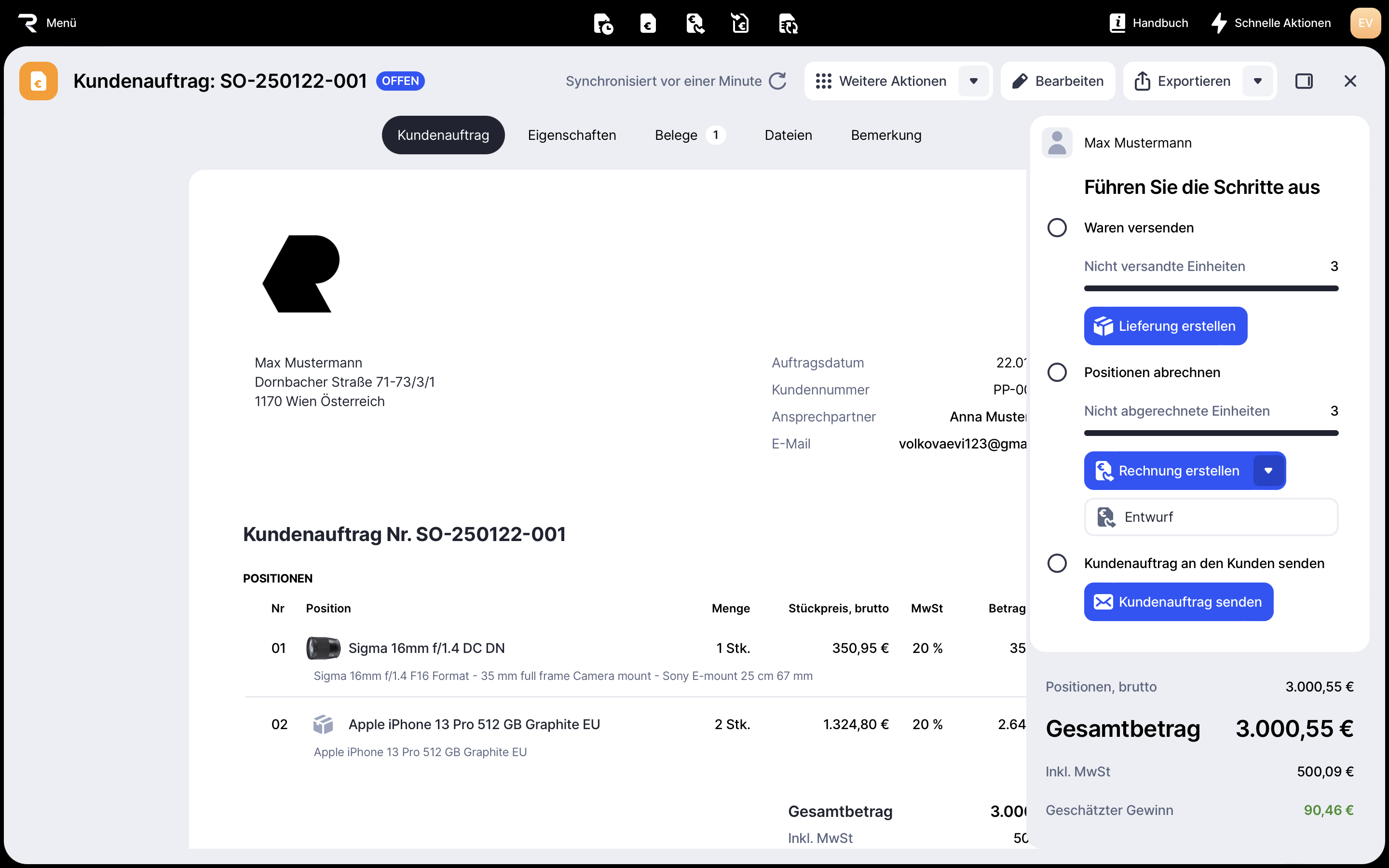The image size is (1389, 868).
Task: Click the Bearbeiten button
Action: pos(1058,81)
